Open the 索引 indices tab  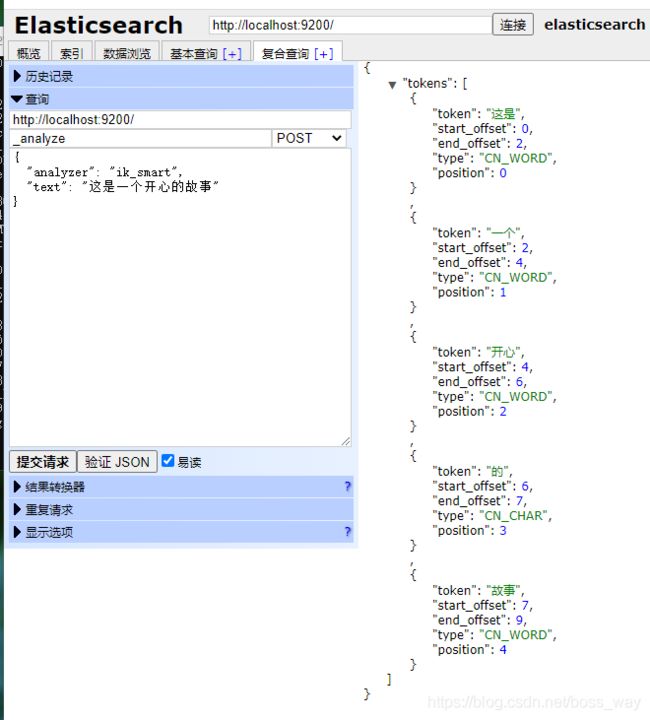coord(72,53)
